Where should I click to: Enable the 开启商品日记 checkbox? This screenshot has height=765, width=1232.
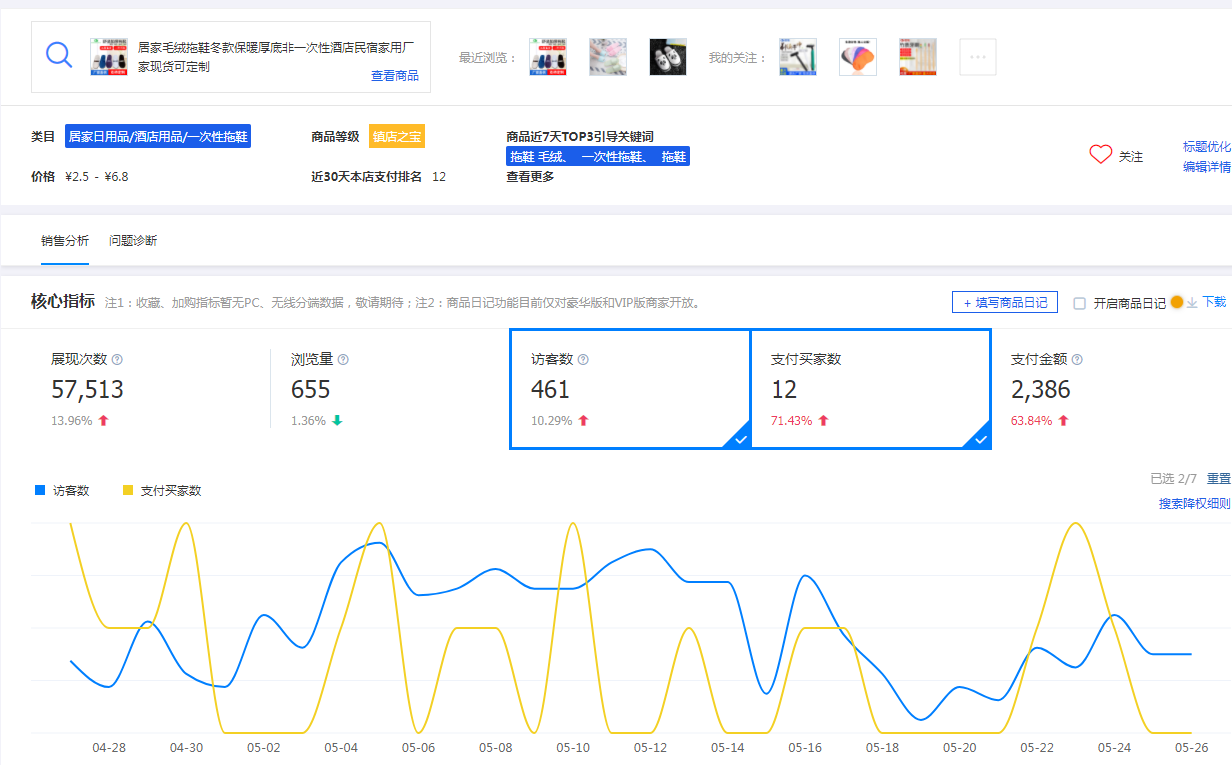point(1079,303)
